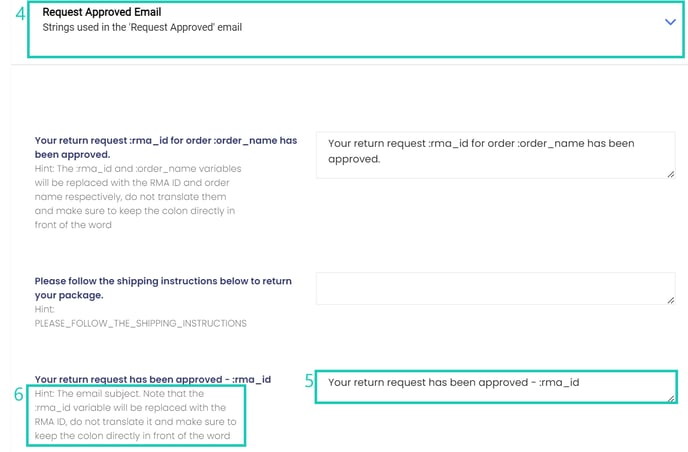Click the hint about :rma_id and :order_name variables
688x452 pixels.
click(138, 197)
